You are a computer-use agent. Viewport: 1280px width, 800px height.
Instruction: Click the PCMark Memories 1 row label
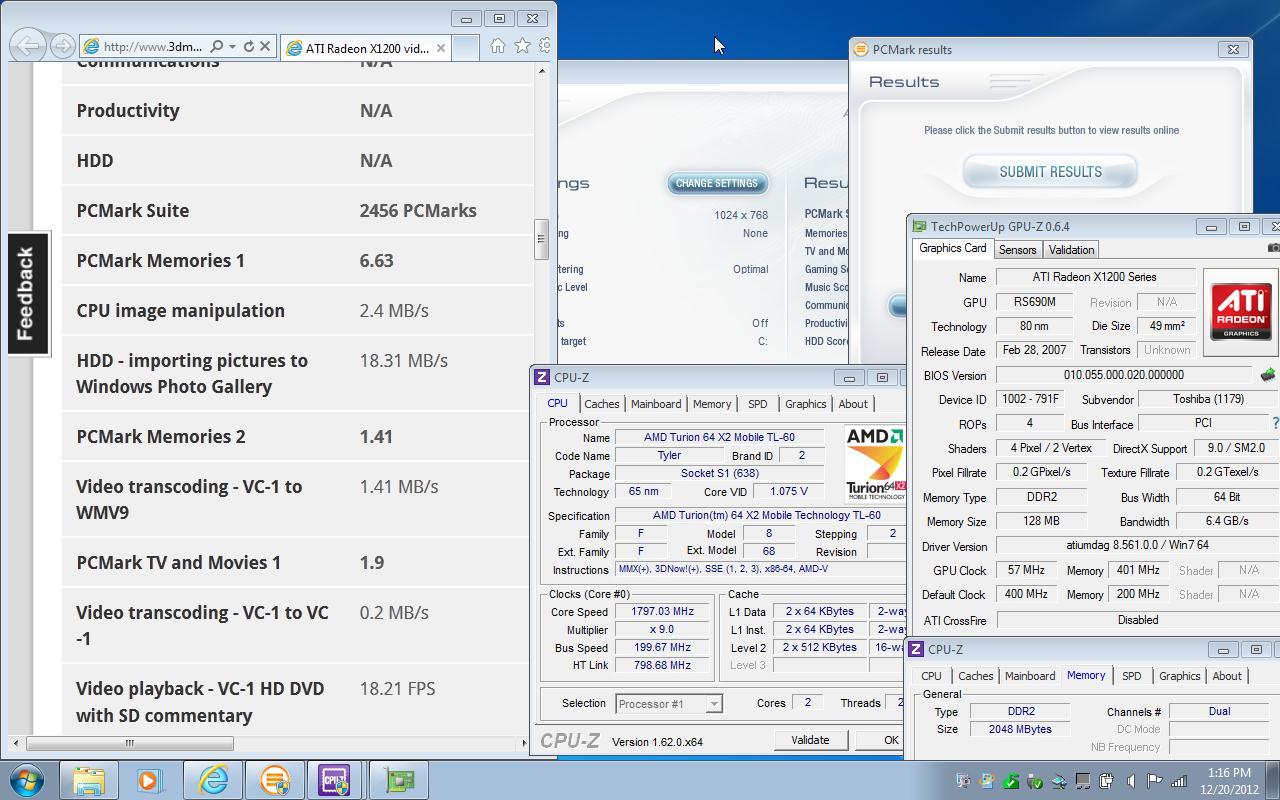pyautogui.click(x=160, y=261)
